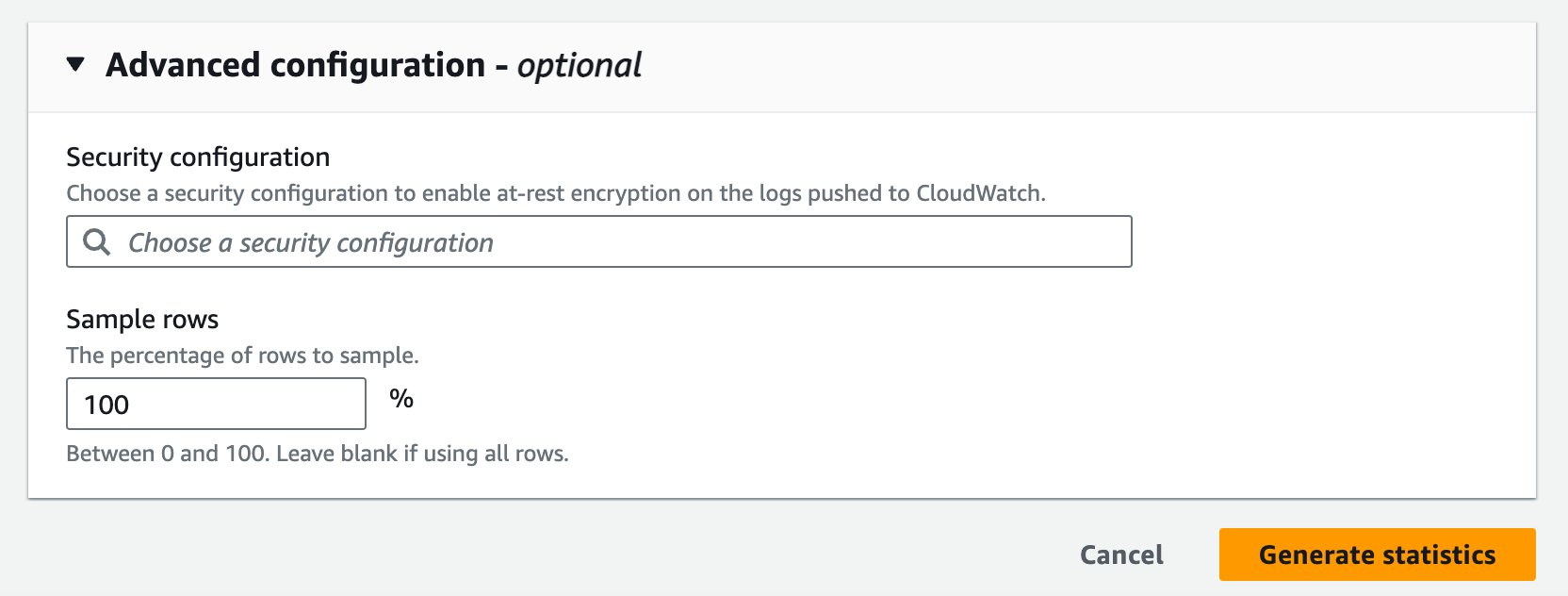Viewport: 1568px width, 596px height.
Task: Click the Advanced configuration header title
Action: coord(295,65)
